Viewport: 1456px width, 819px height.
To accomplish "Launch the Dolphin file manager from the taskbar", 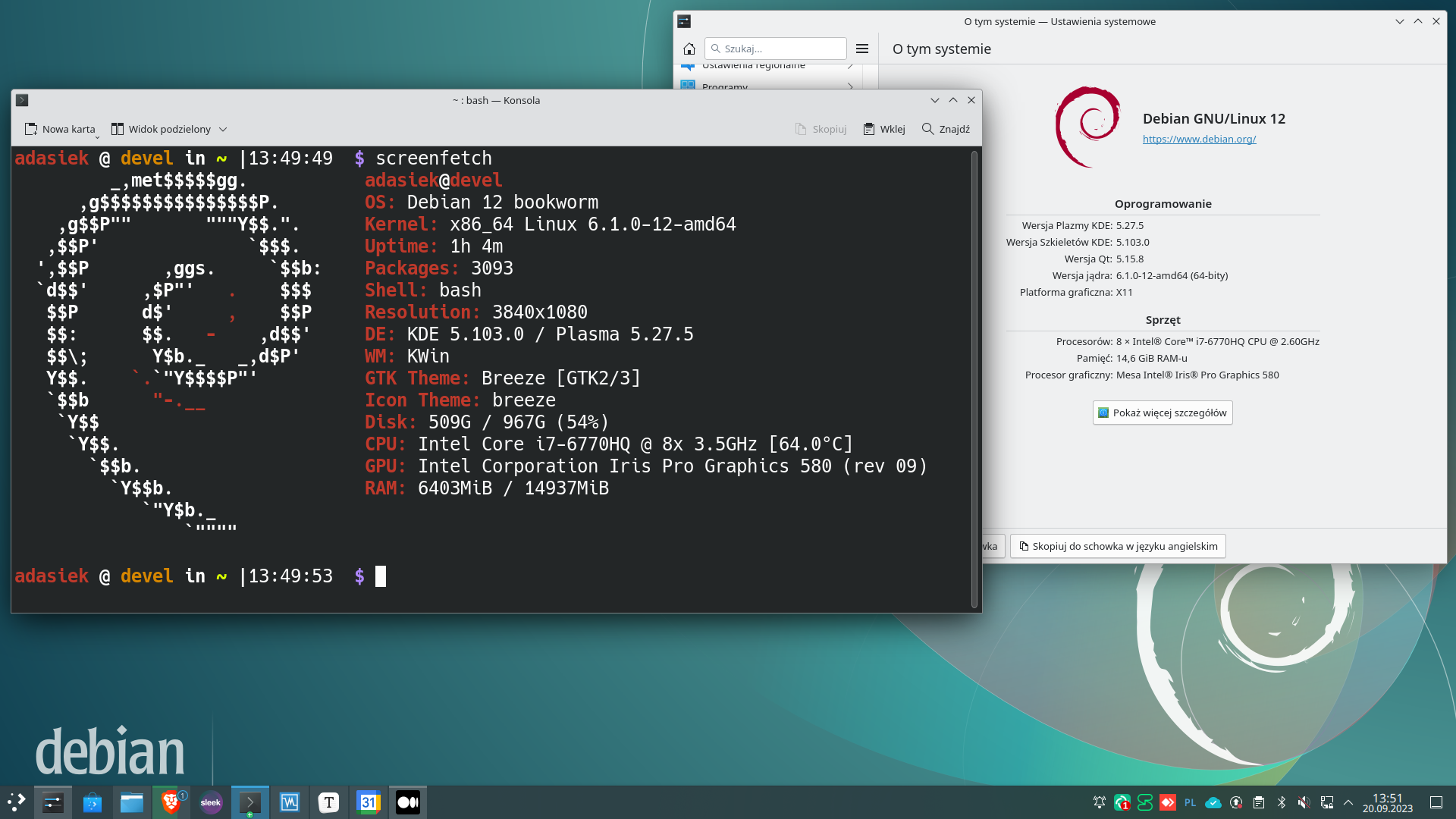I will point(132,802).
